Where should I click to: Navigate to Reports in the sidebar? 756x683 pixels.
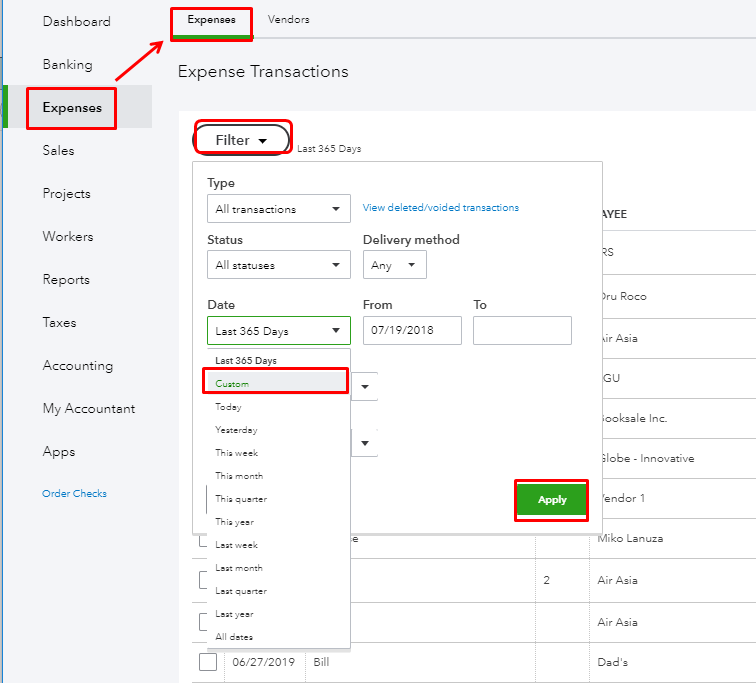[66, 280]
